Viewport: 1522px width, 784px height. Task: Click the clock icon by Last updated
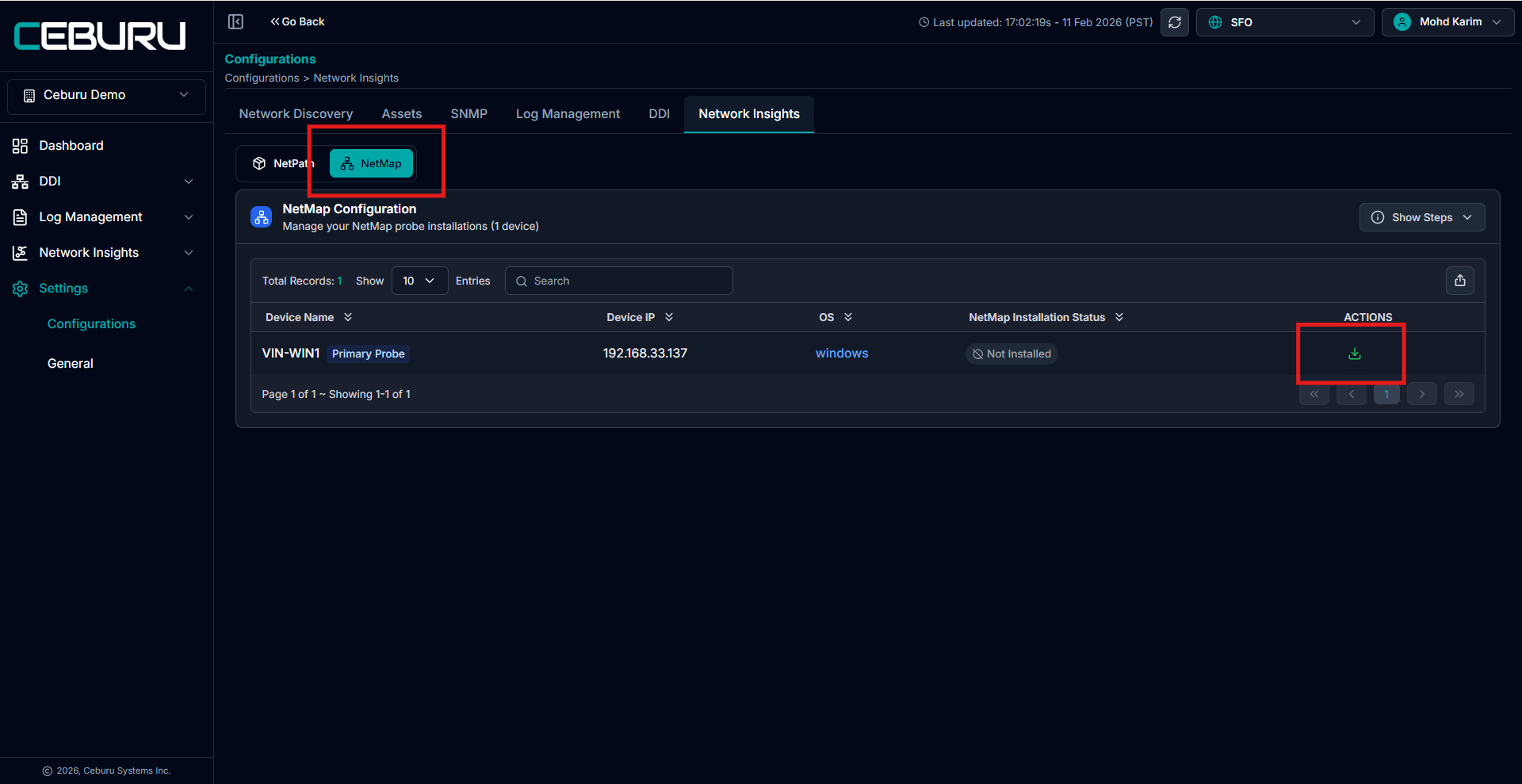click(x=924, y=22)
